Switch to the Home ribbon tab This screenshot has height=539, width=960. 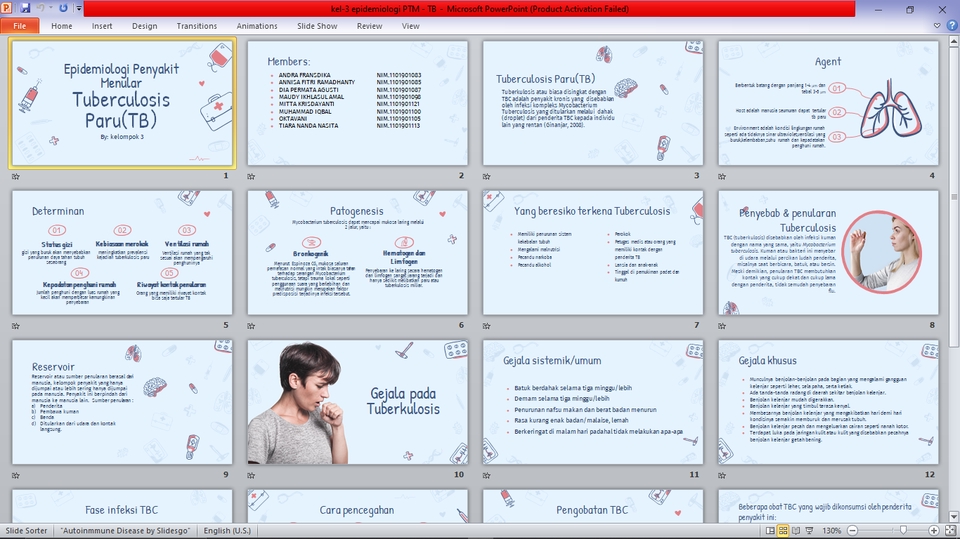pyautogui.click(x=62, y=26)
